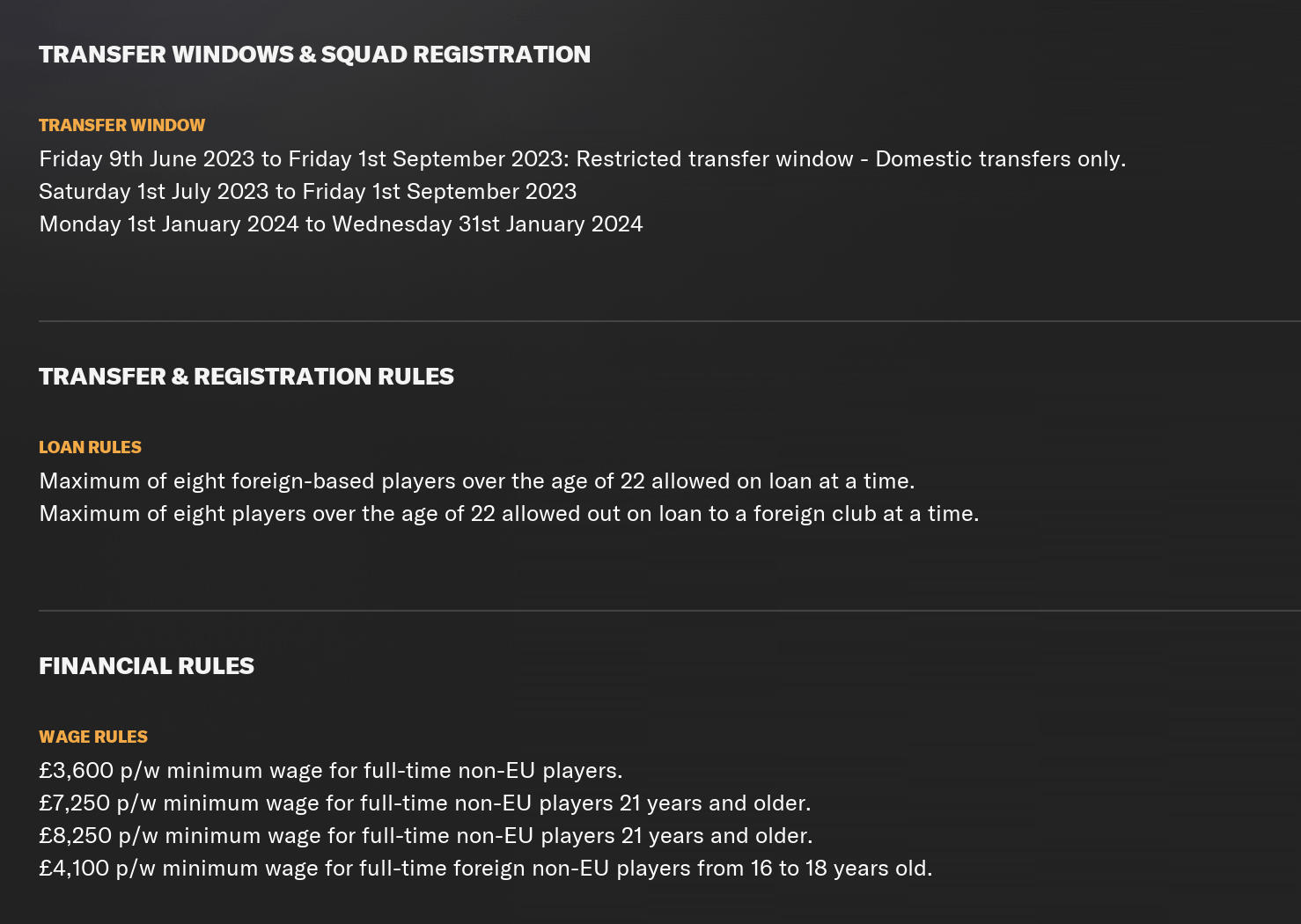
Task: Click 'Wednesday 31st January 2024' date text
Action: coord(488,224)
